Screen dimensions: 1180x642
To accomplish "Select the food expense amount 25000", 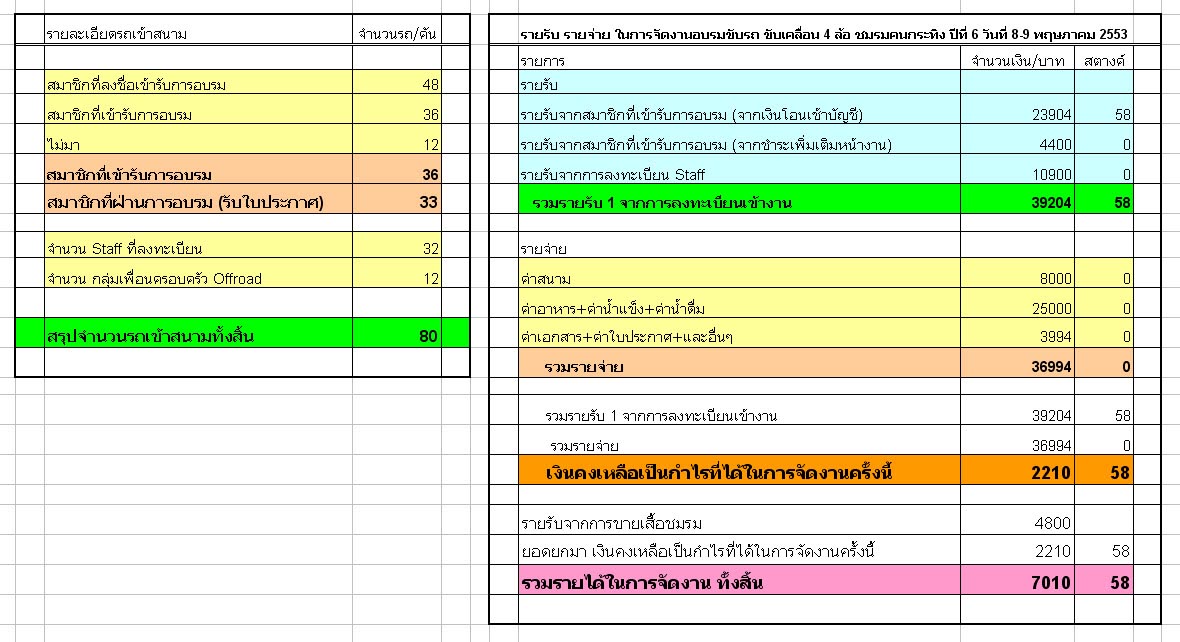I will pyautogui.click(x=1017, y=308).
